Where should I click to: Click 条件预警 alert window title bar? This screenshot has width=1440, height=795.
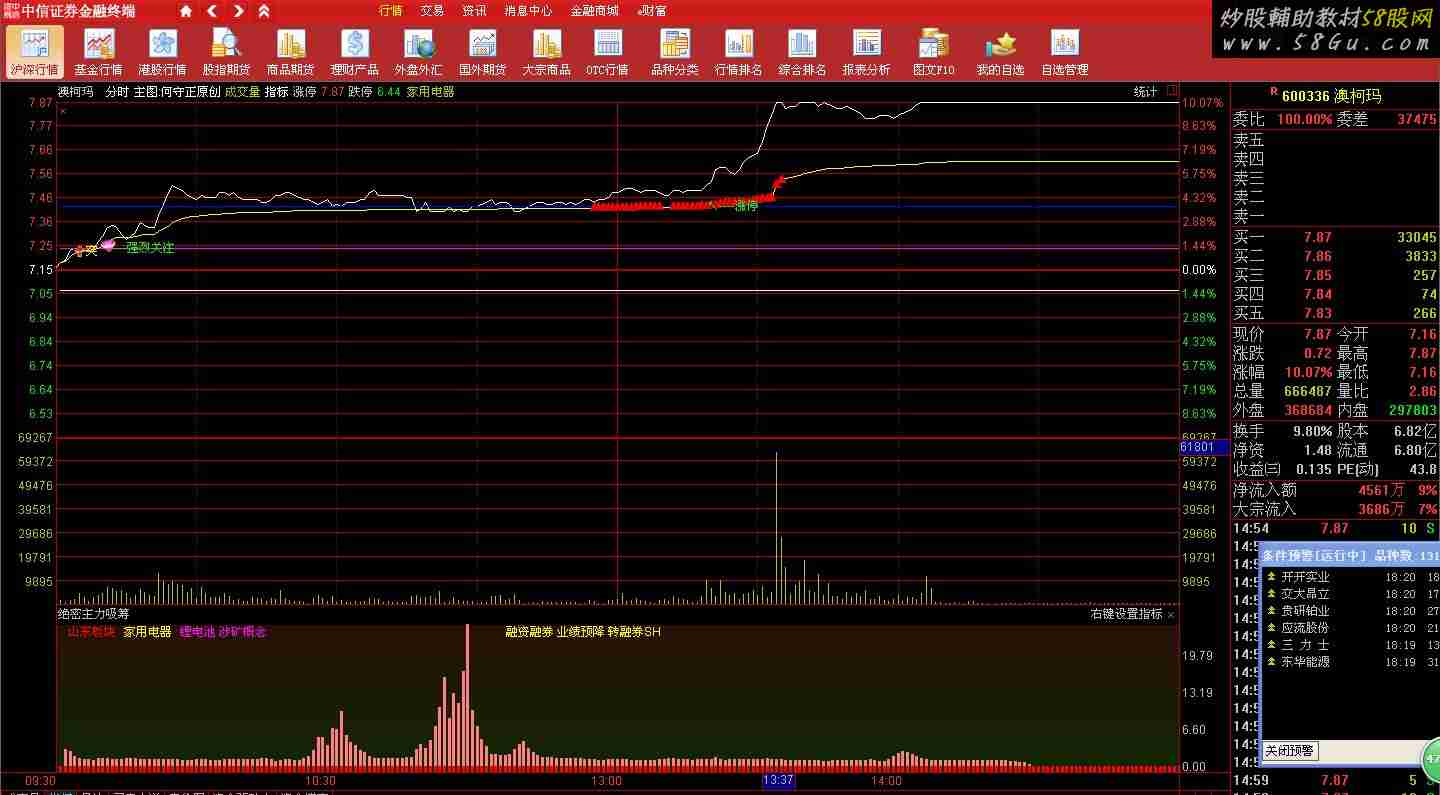(1349, 556)
